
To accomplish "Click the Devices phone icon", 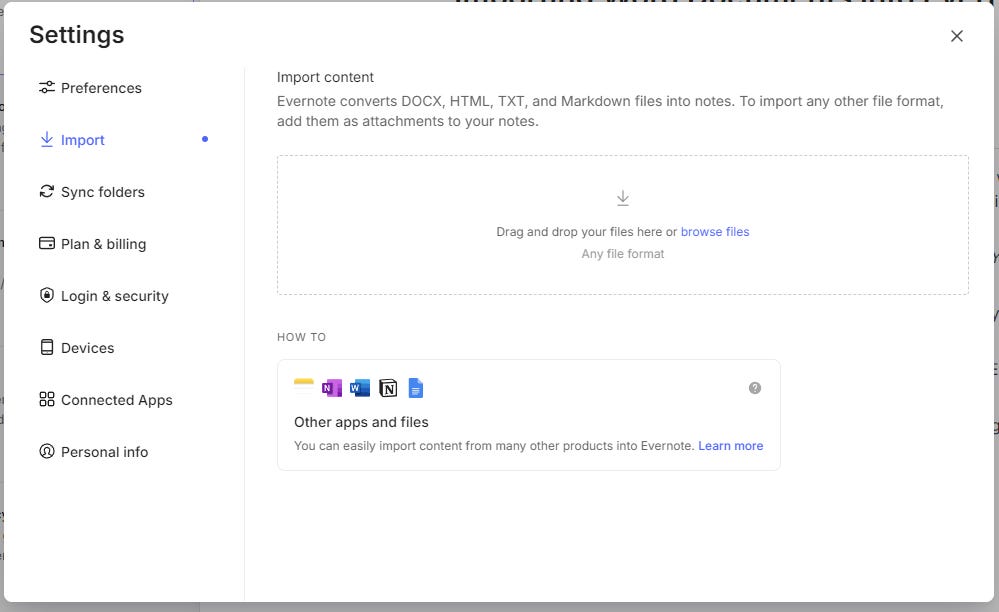I will pyautogui.click(x=47, y=347).
